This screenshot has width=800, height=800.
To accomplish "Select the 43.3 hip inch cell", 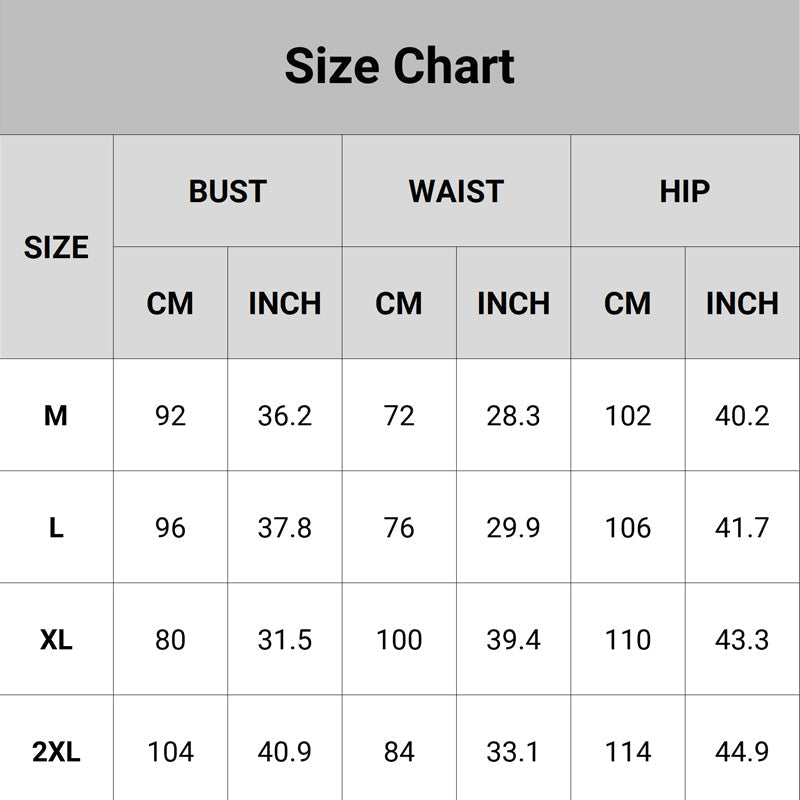I will pos(742,639).
